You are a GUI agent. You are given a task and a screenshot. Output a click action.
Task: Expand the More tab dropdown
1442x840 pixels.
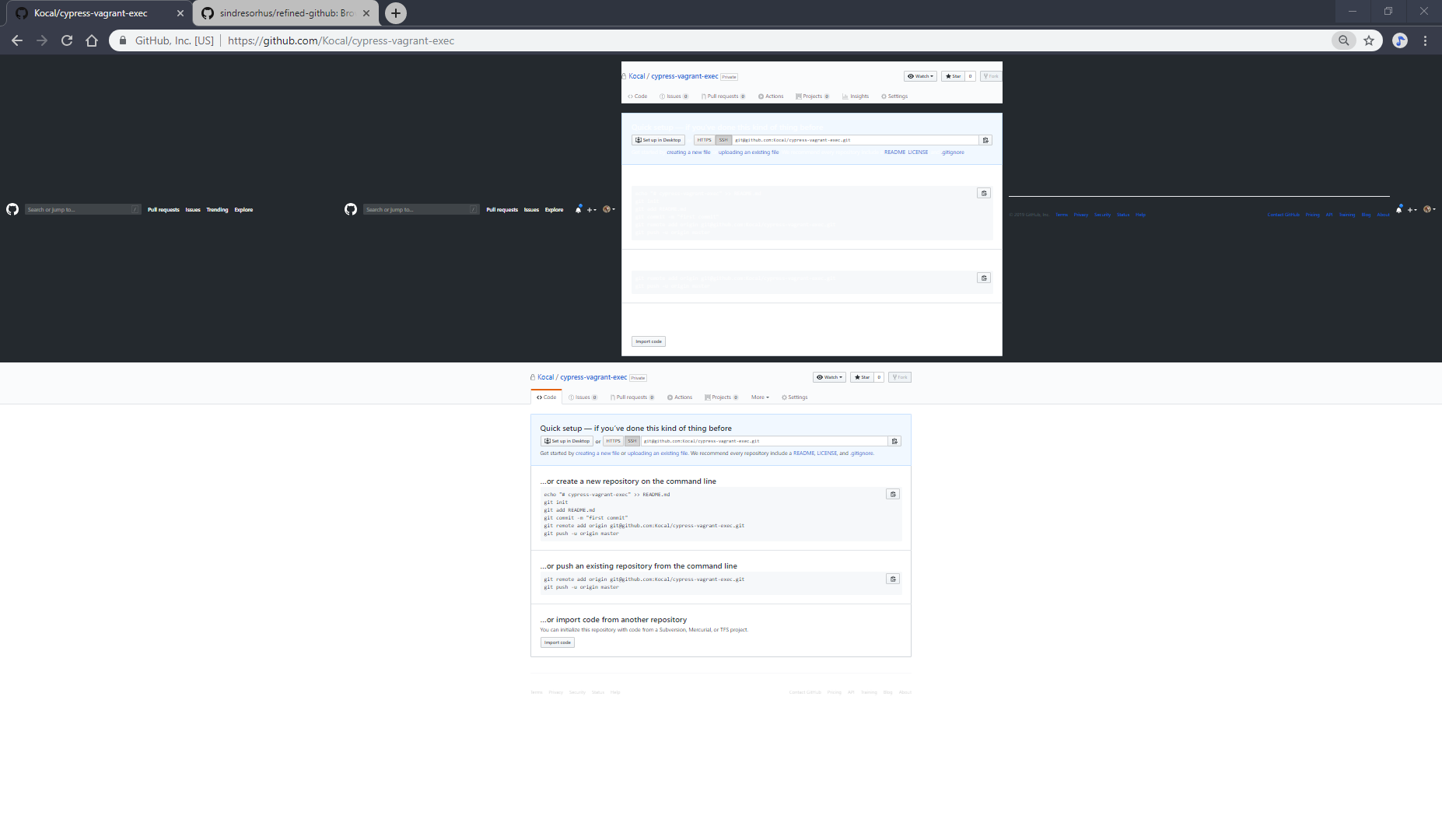pyautogui.click(x=760, y=397)
